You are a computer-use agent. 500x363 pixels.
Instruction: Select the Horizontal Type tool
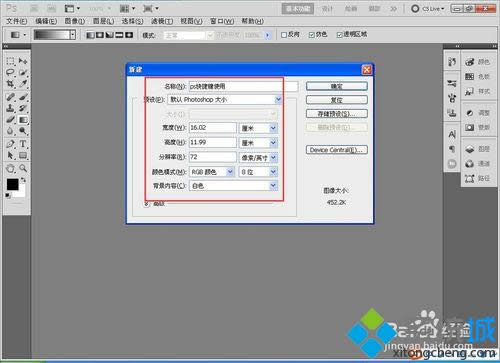(x=23, y=144)
